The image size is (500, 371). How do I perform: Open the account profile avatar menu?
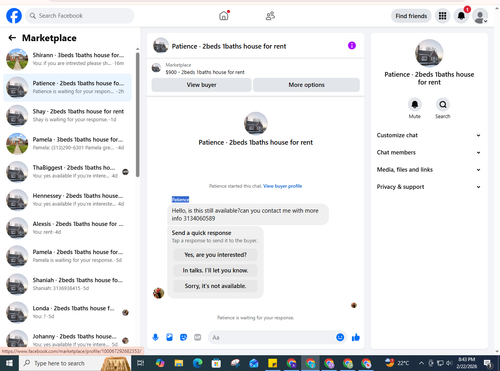480,16
